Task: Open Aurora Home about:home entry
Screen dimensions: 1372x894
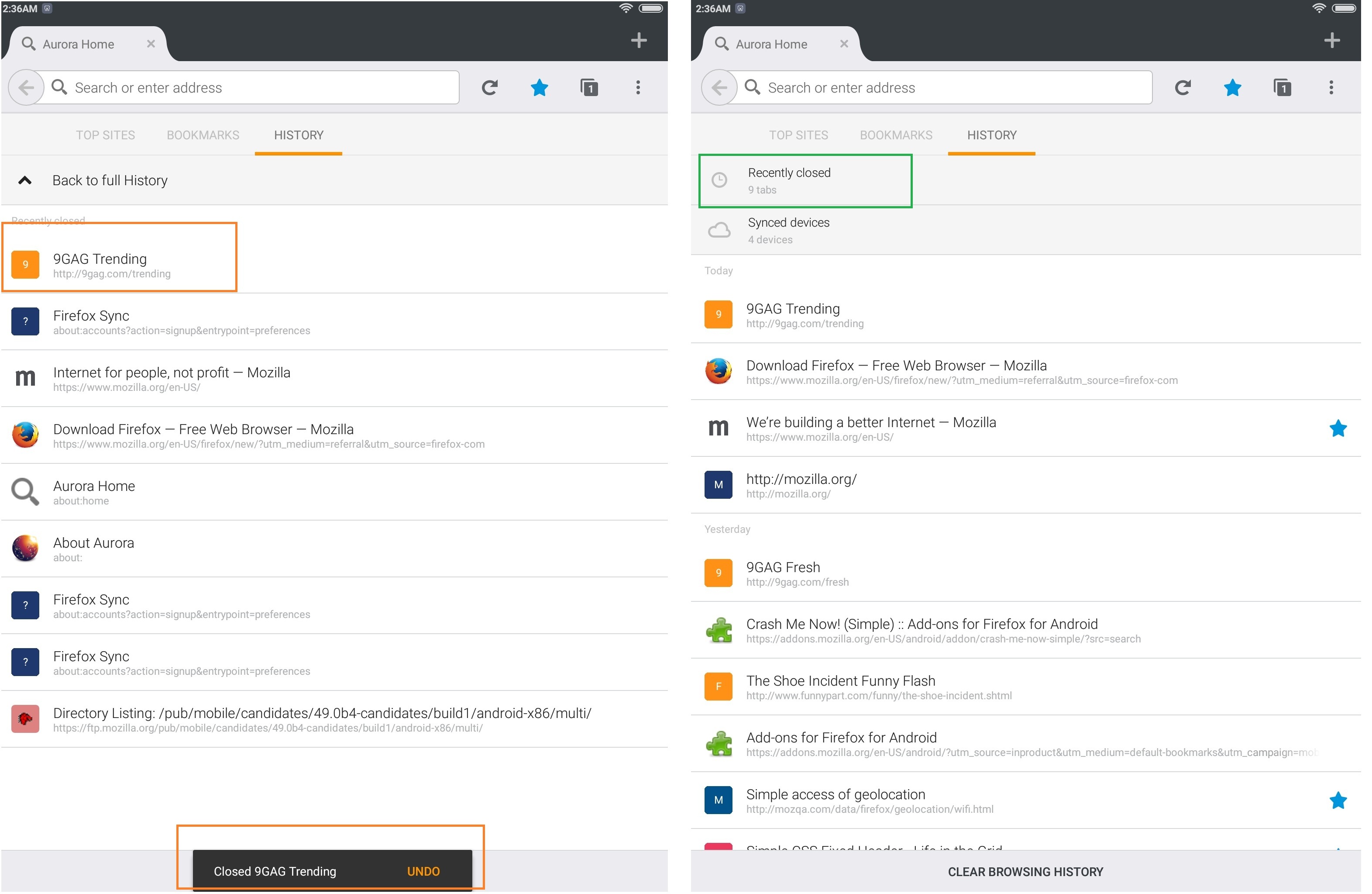Action: (x=334, y=492)
